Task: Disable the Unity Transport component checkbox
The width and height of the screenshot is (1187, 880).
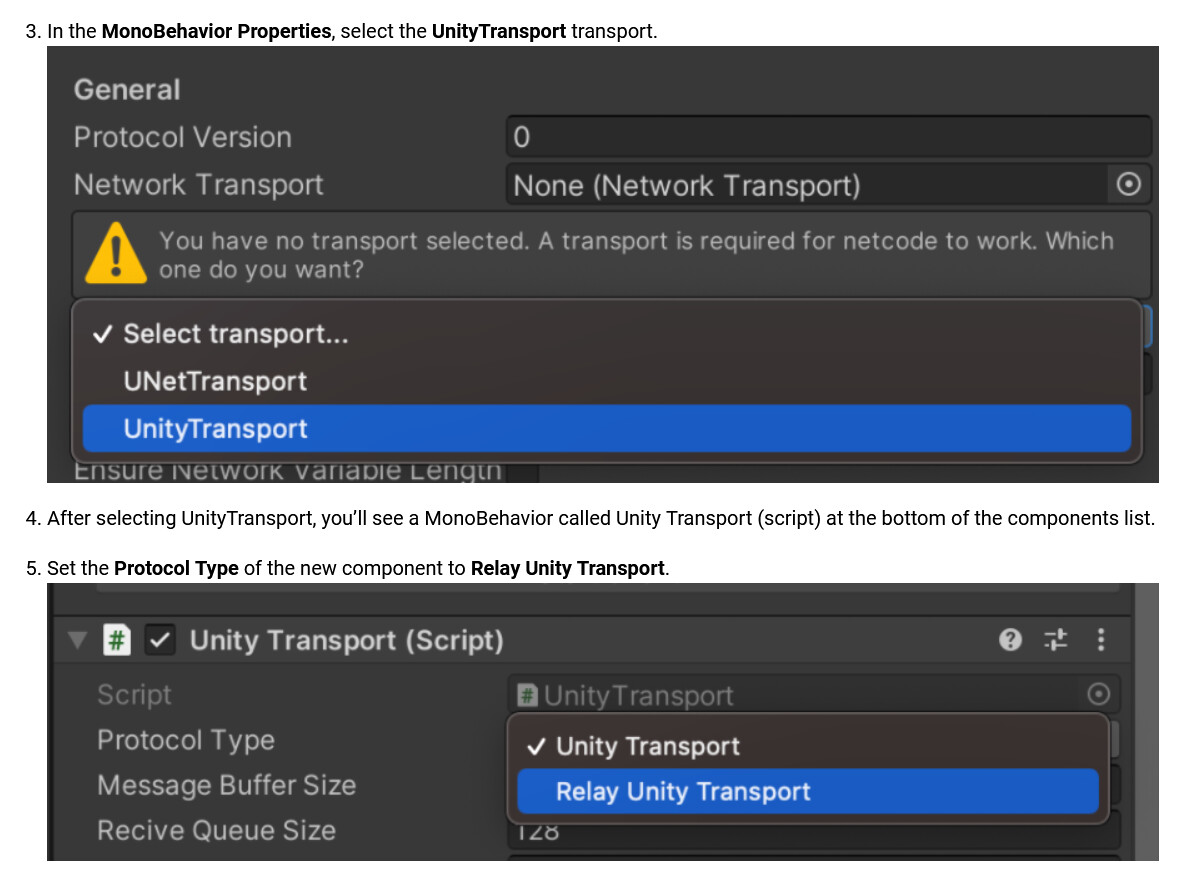Action: tap(160, 640)
